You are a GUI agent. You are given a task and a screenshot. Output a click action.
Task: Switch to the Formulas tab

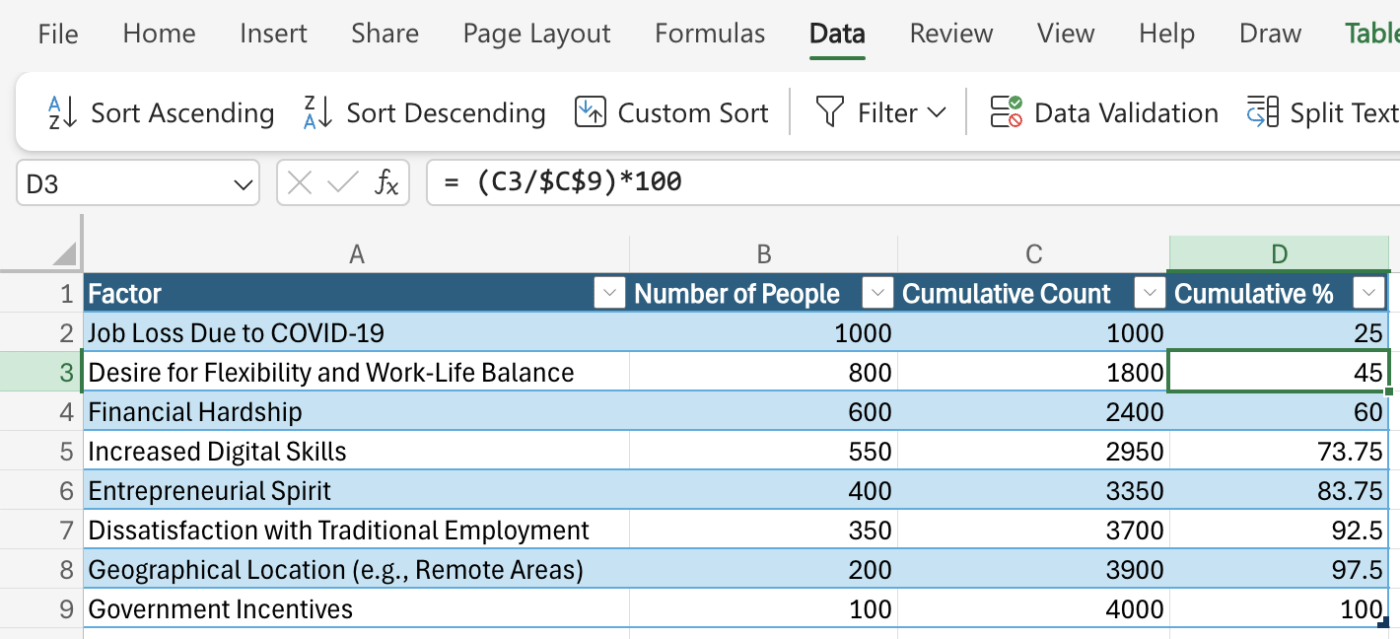[709, 34]
